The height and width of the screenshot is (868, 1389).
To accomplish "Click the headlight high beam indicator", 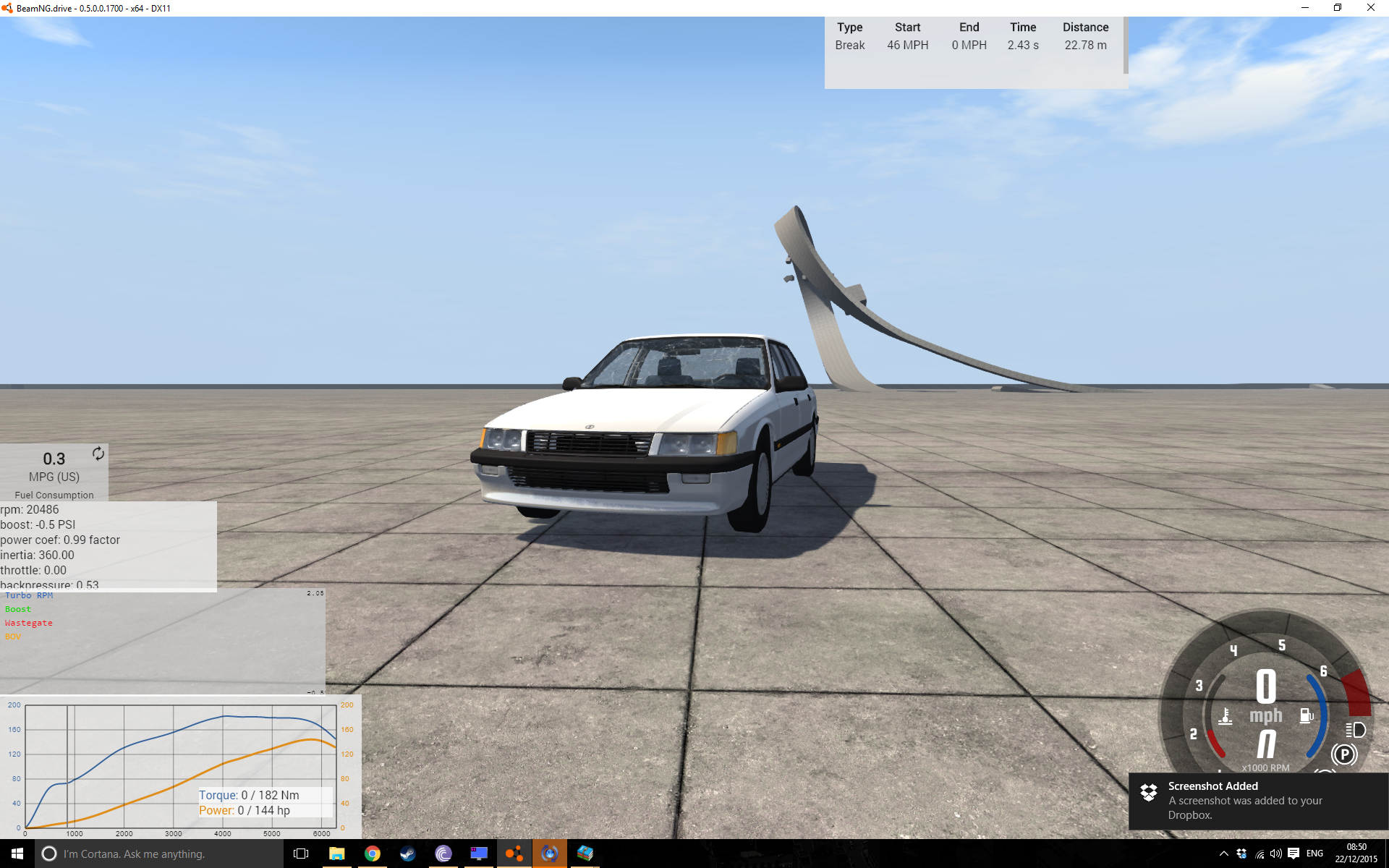I will click(x=1356, y=730).
